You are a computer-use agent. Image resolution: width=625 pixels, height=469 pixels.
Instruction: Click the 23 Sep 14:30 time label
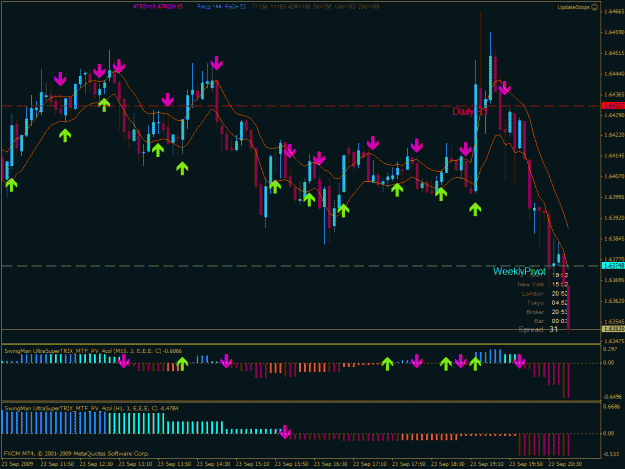[213, 464]
